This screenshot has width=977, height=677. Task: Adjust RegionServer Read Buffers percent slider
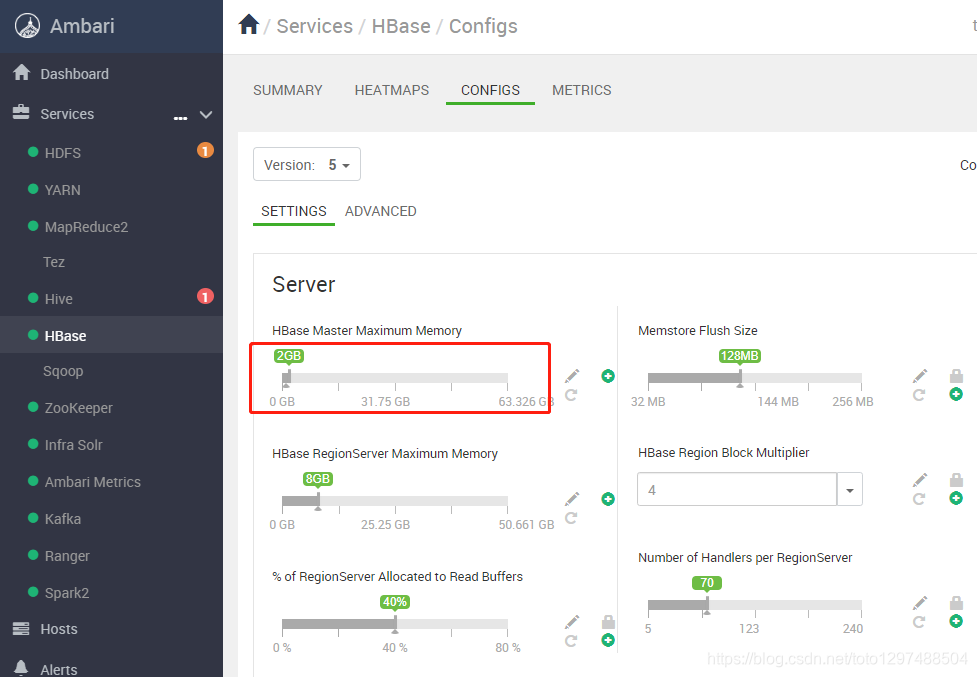(x=395, y=624)
